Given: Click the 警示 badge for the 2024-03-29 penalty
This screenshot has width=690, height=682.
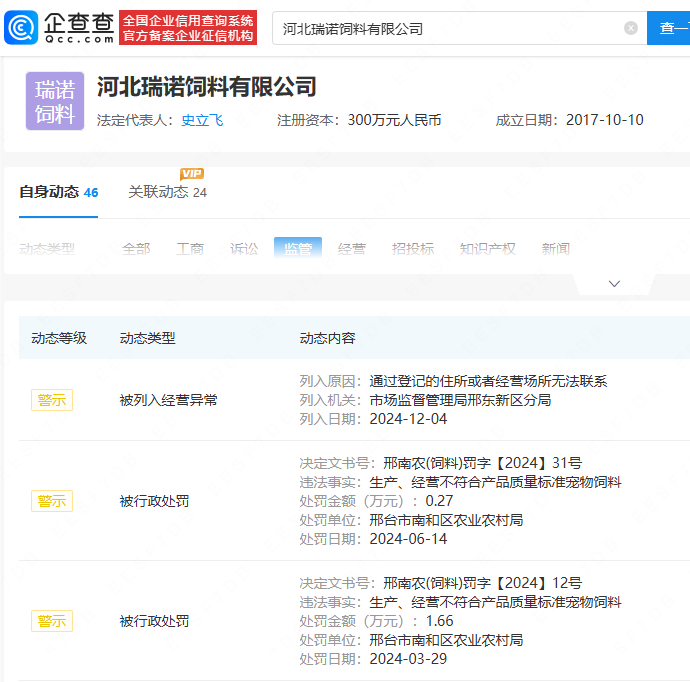Looking at the screenshot, I should pos(52,621).
